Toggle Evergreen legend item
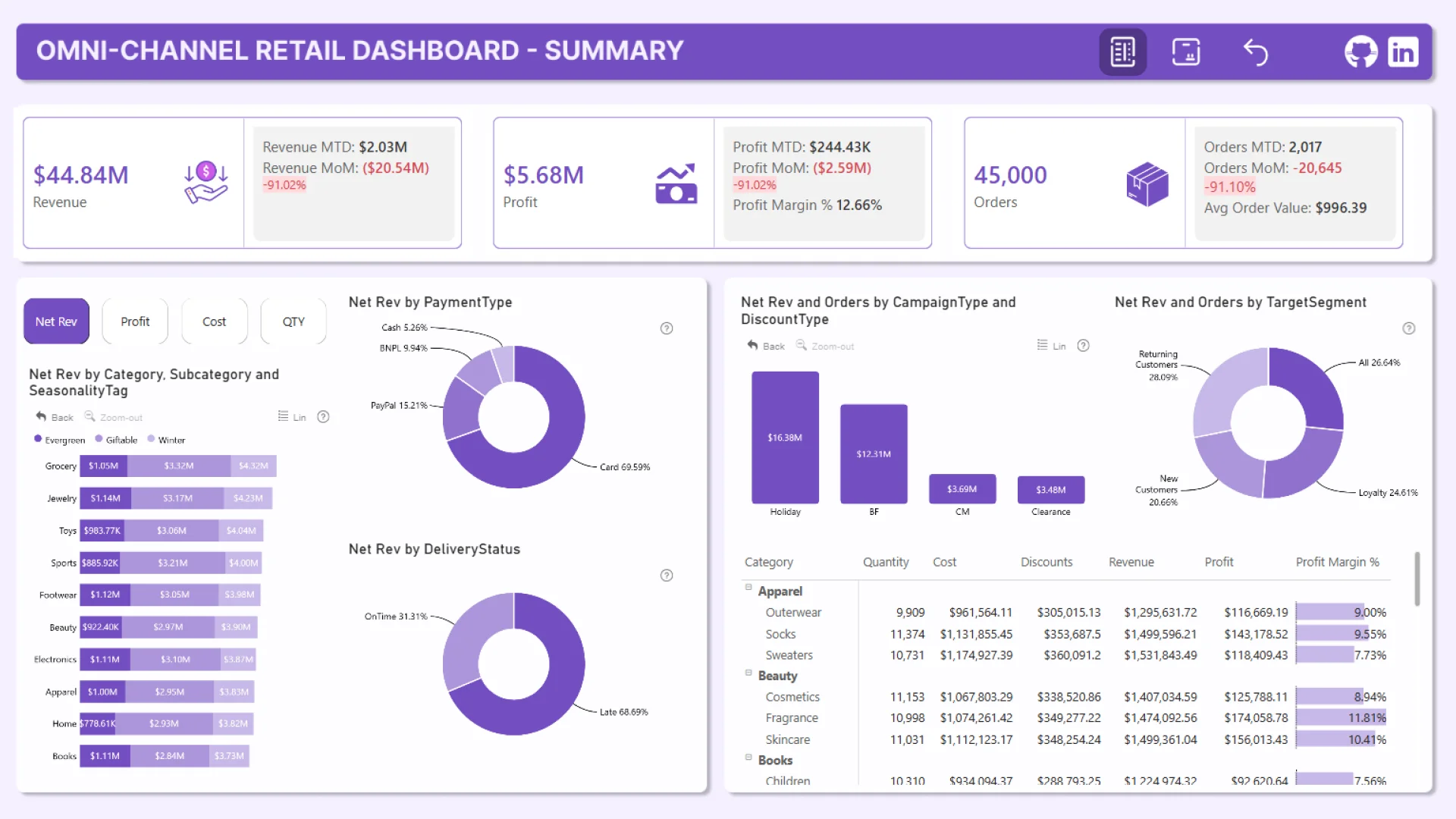This screenshot has width=1456, height=819. 59,440
